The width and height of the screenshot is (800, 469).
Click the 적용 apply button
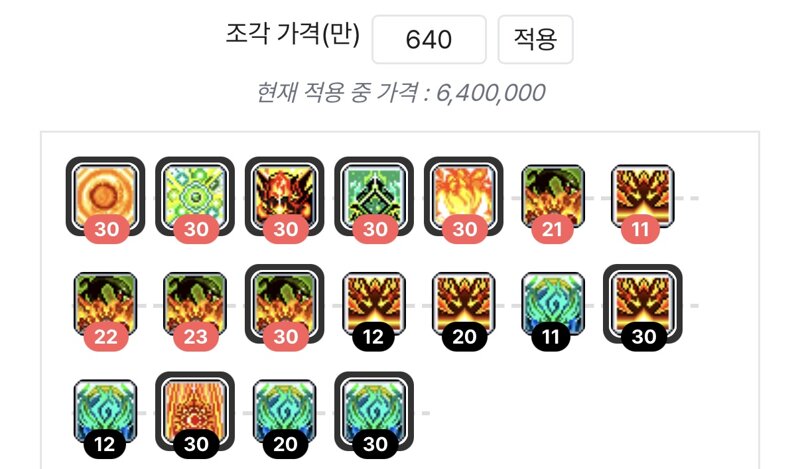(x=535, y=39)
